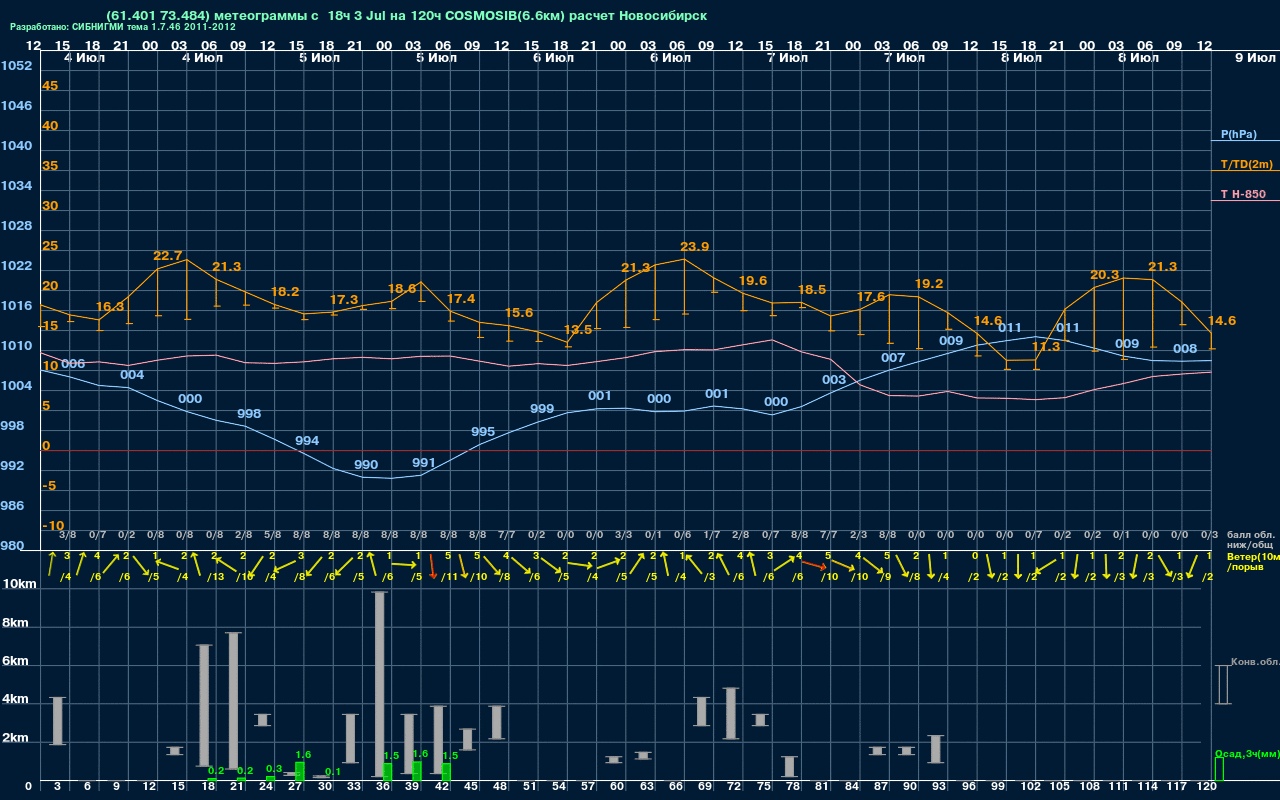
Task: Click the 995 pressure label
Action: pyautogui.click(x=483, y=432)
